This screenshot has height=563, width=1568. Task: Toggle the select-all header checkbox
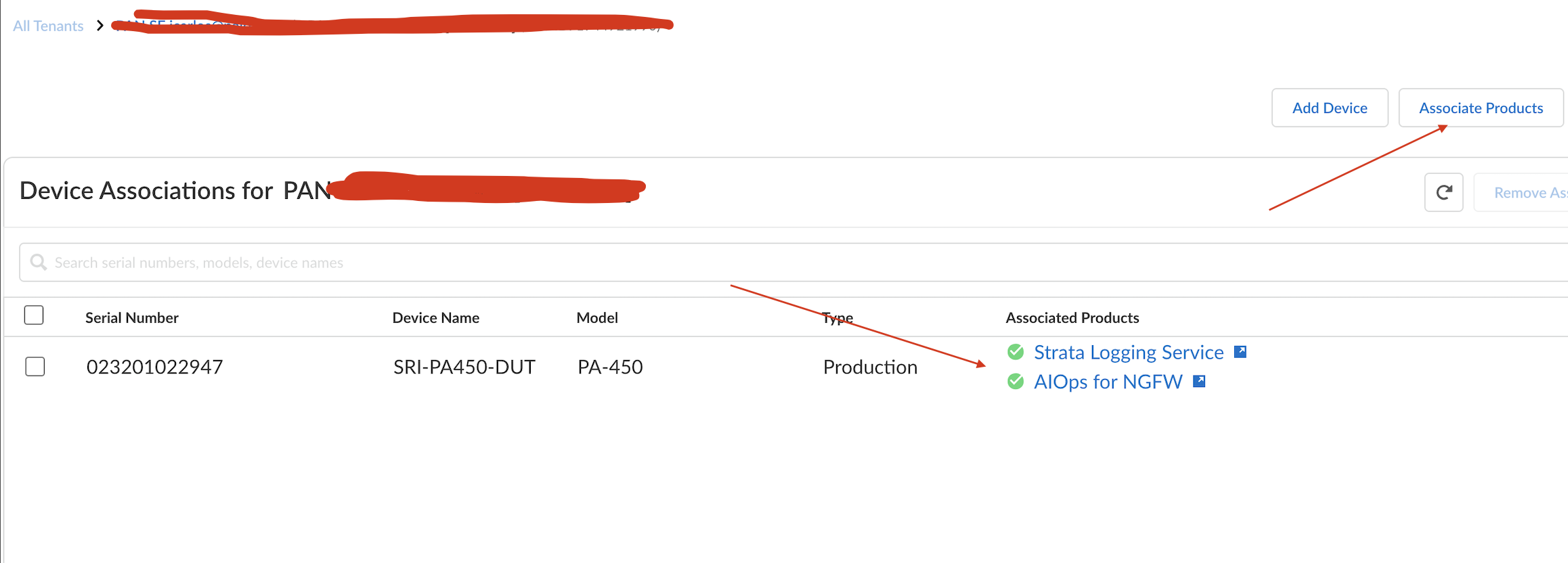pyautogui.click(x=34, y=315)
